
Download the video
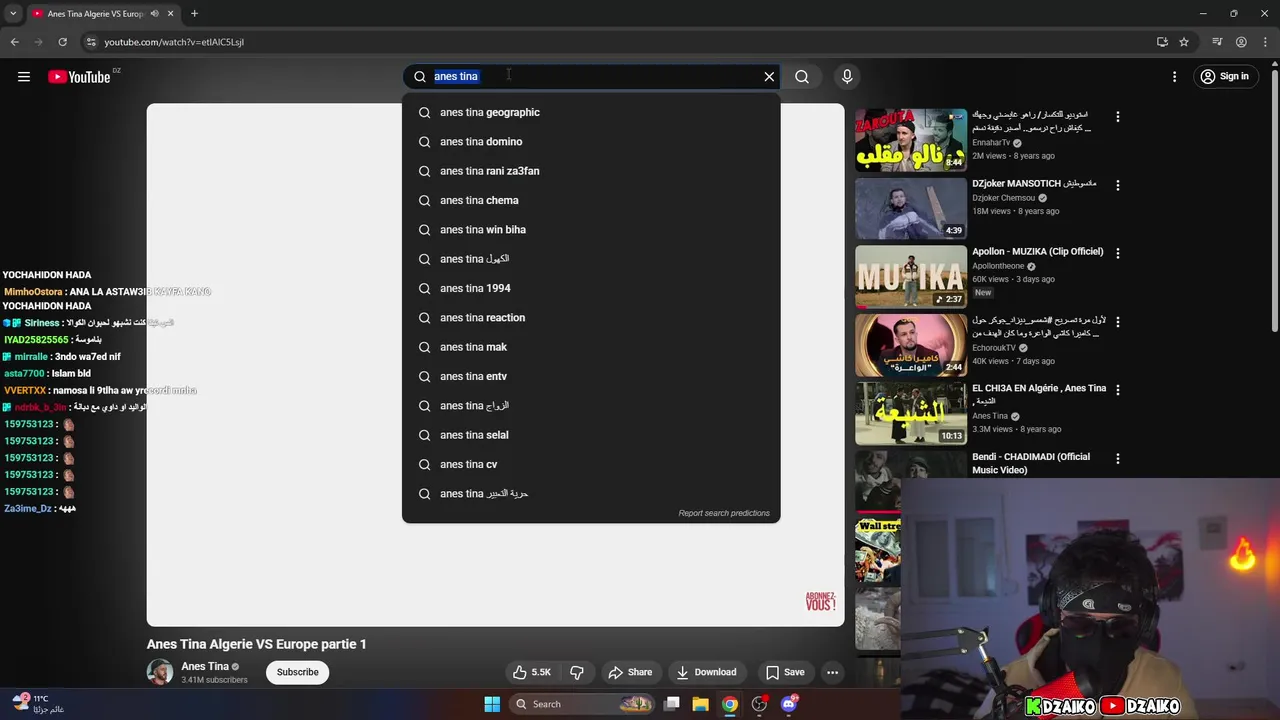[x=706, y=672]
